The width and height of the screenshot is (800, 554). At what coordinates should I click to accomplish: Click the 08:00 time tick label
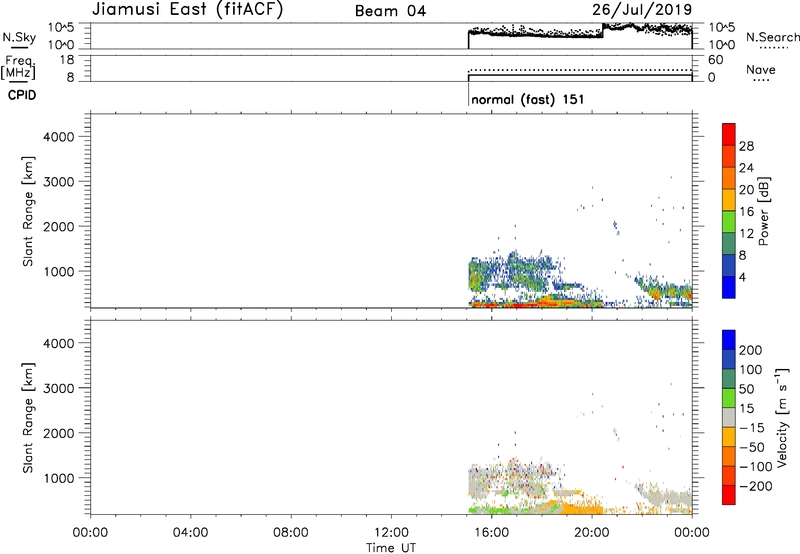click(x=291, y=533)
